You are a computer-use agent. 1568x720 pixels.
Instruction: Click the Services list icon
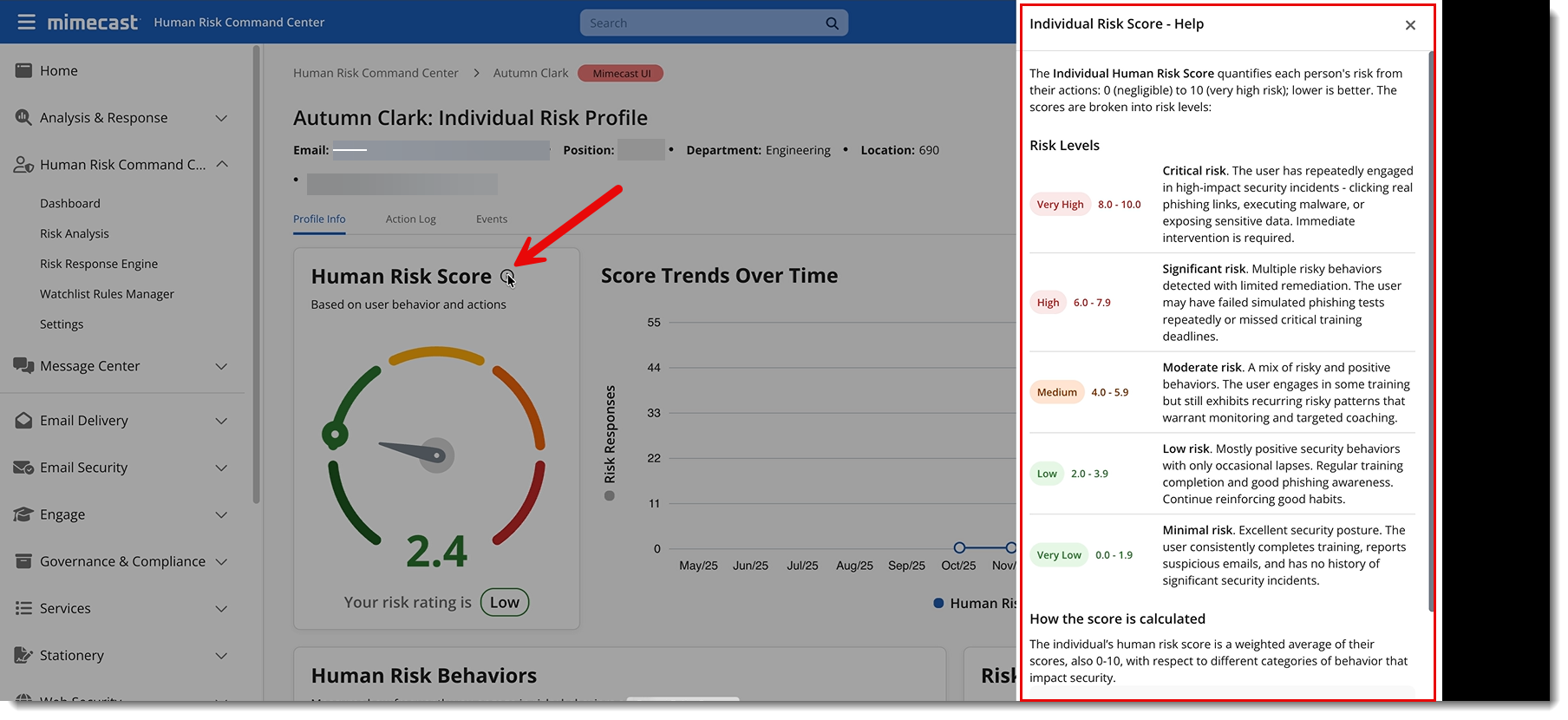(x=23, y=608)
